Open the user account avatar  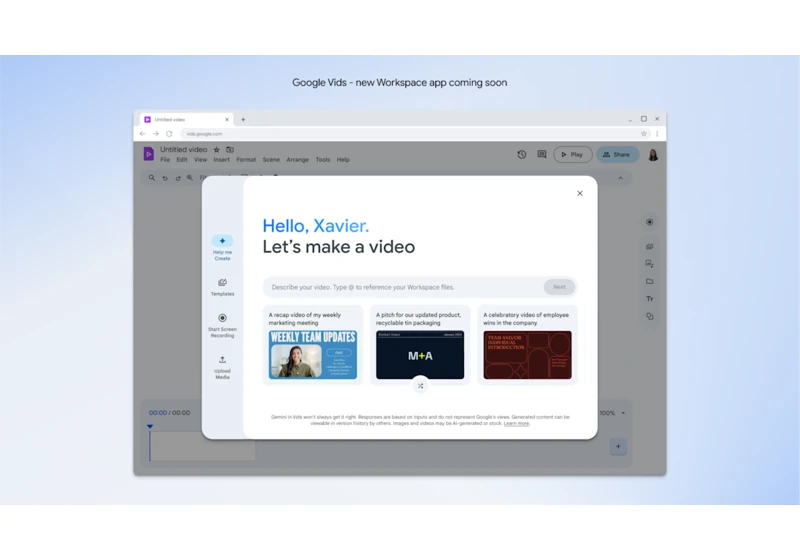coord(653,155)
